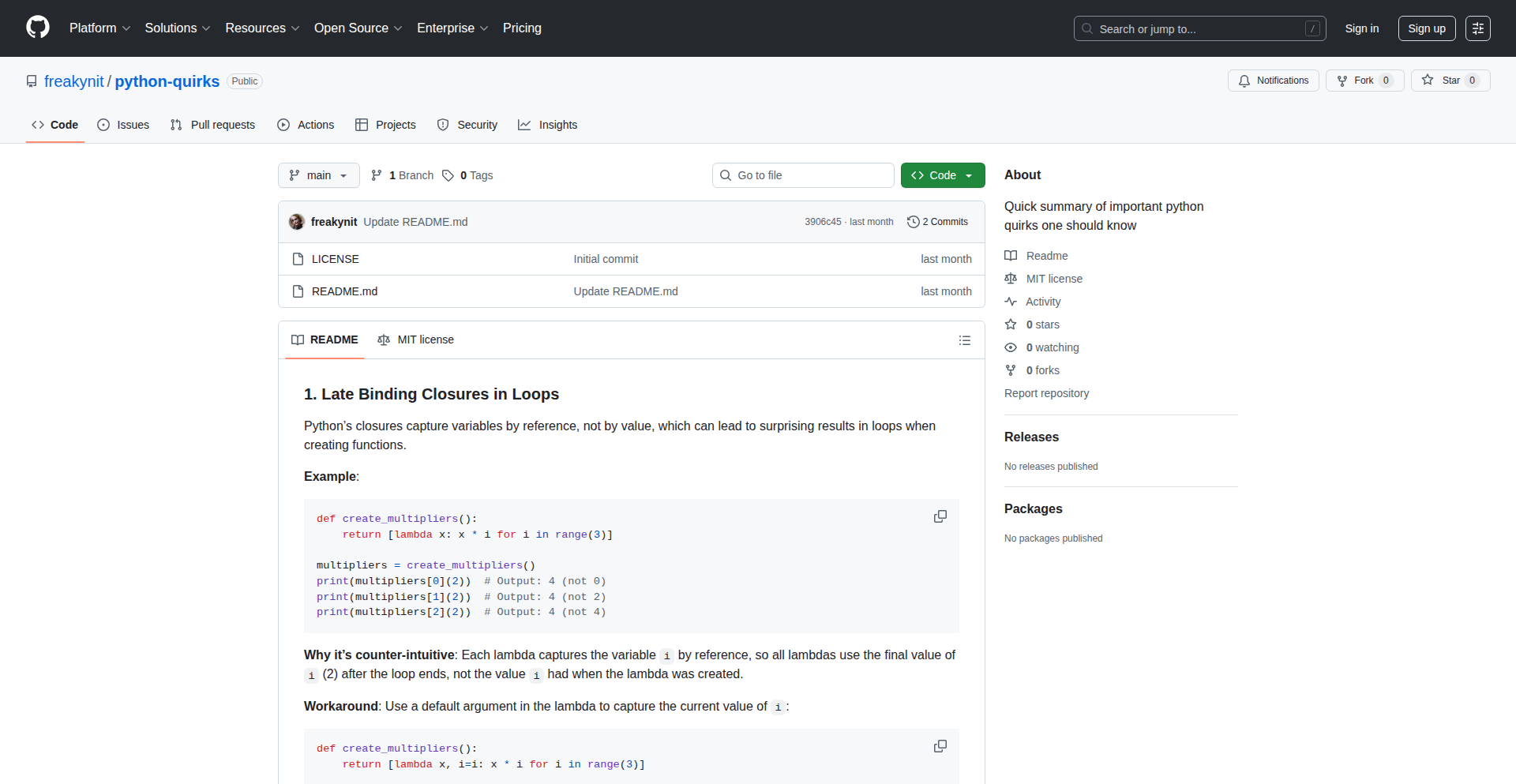Click the 2 Commits history icon
Viewport: 1516px width, 784px height.
click(914, 222)
